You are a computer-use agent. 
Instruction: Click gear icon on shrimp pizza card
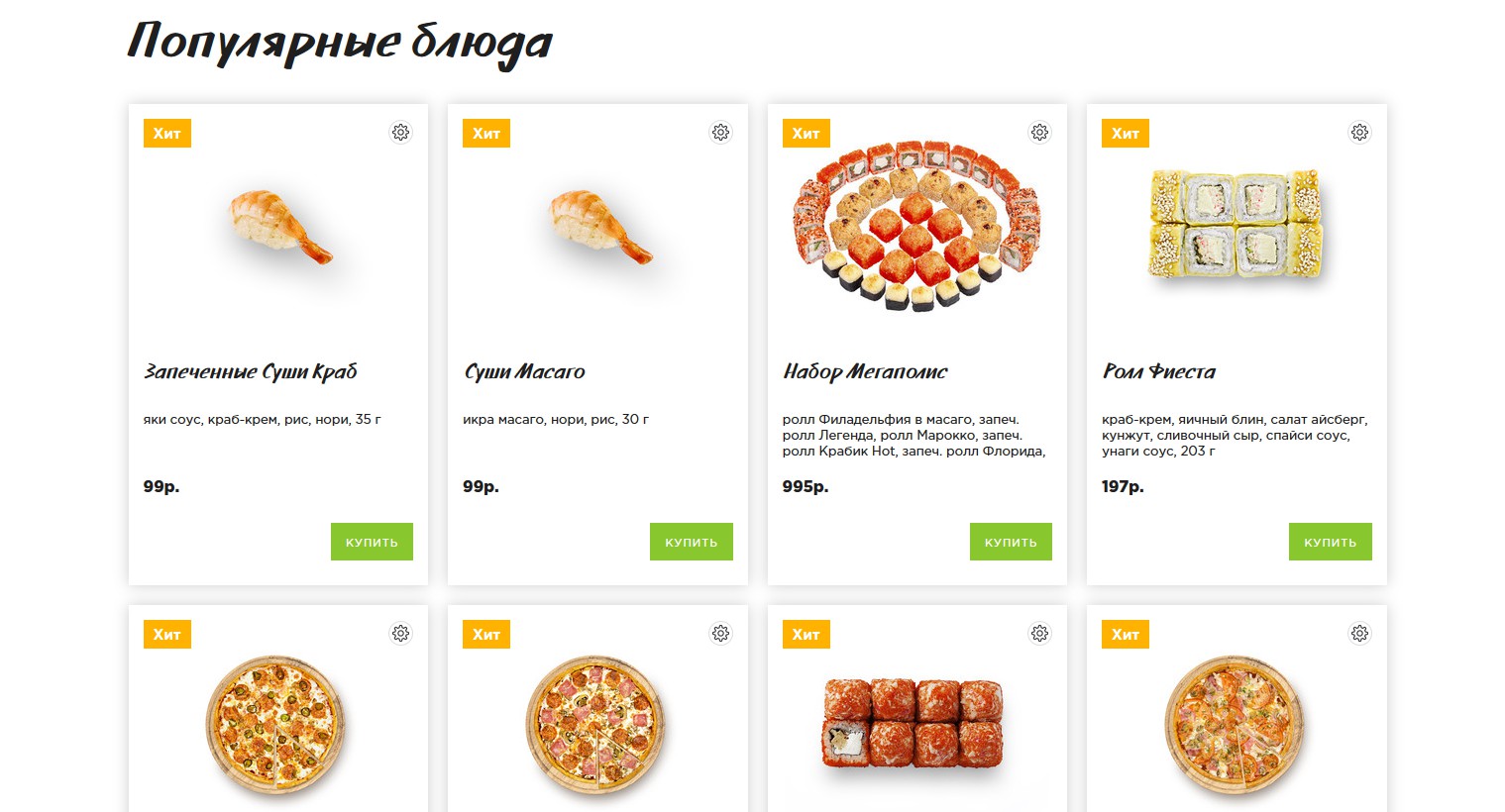(x=1359, y=634)
